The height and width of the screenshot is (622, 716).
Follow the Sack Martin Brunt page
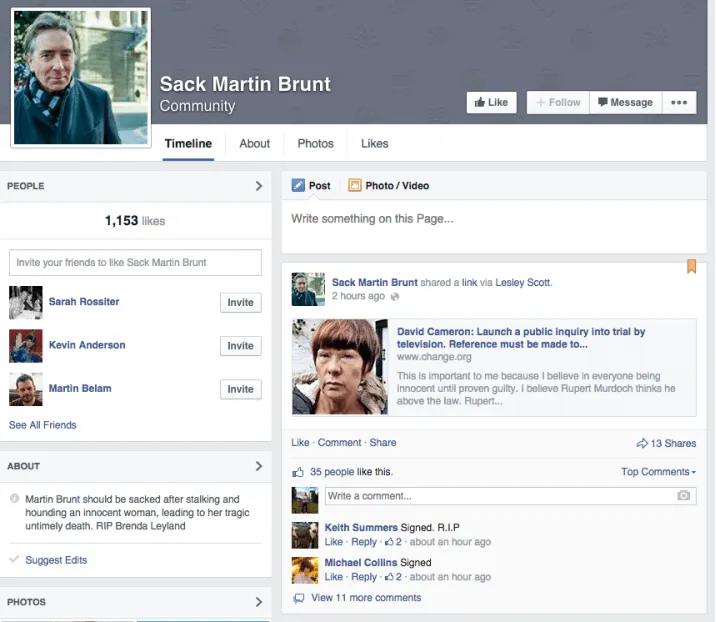(x=558, y=102)
